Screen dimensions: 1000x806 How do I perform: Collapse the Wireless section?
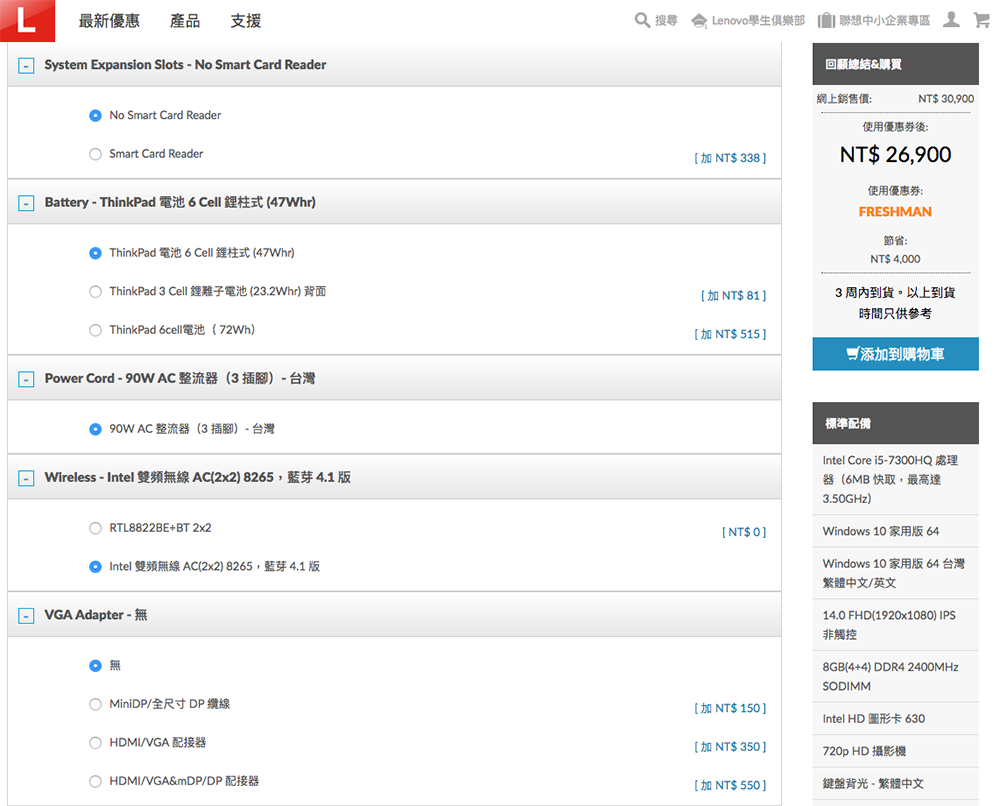[26, 478]
